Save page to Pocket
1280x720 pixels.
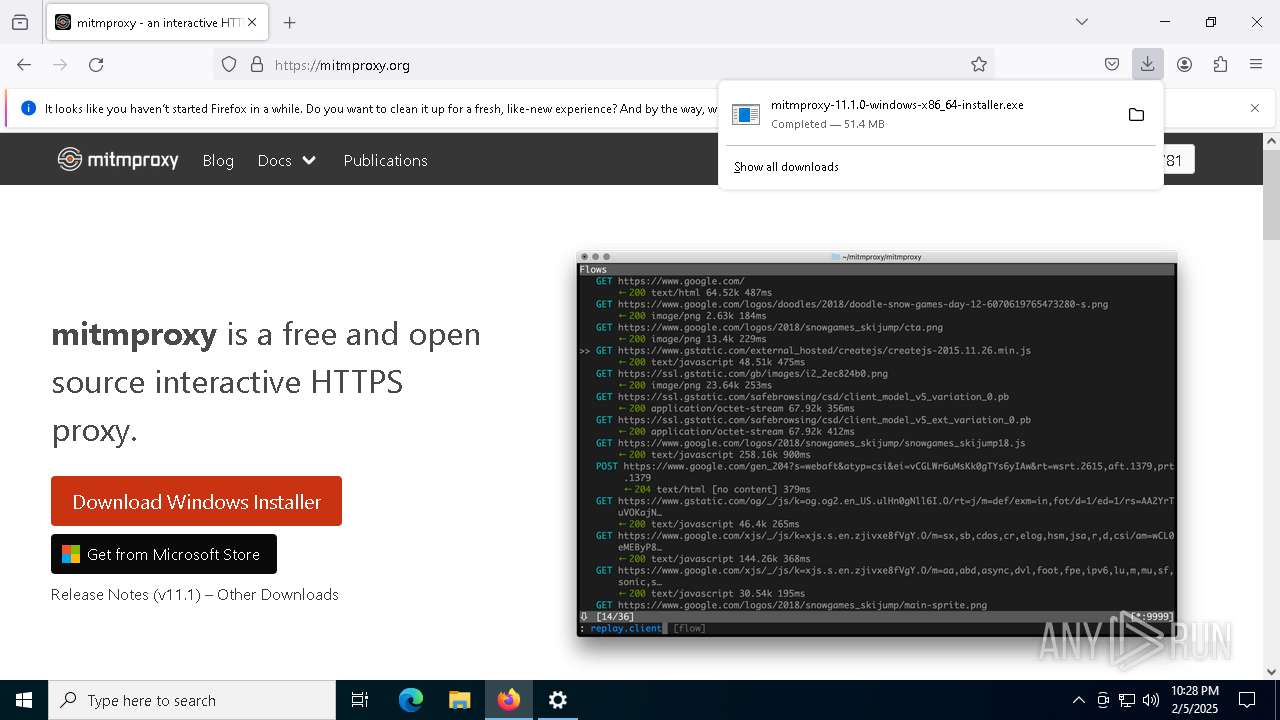(x=1112, y=65)
